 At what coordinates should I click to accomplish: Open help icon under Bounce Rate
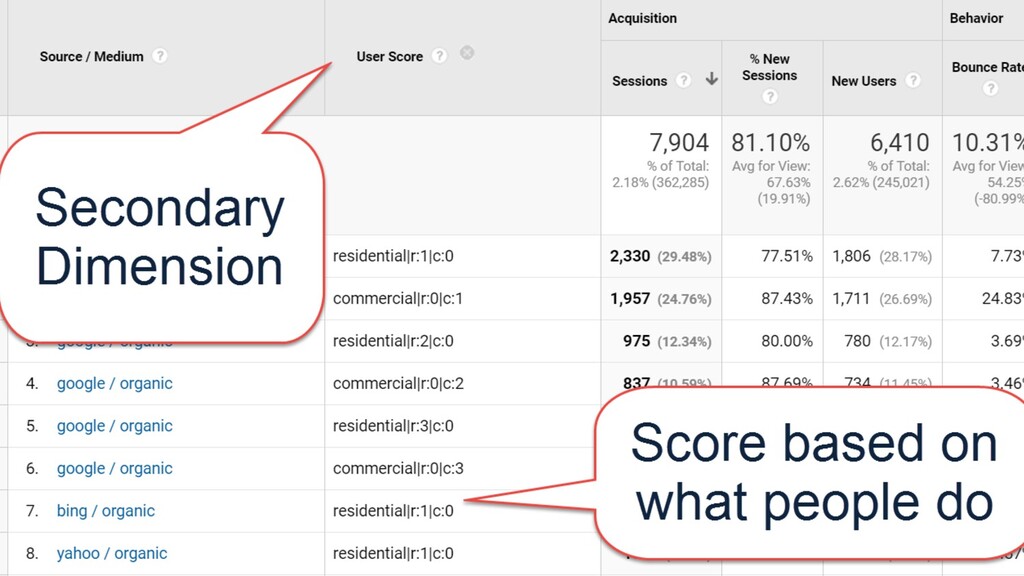point(991,88)
